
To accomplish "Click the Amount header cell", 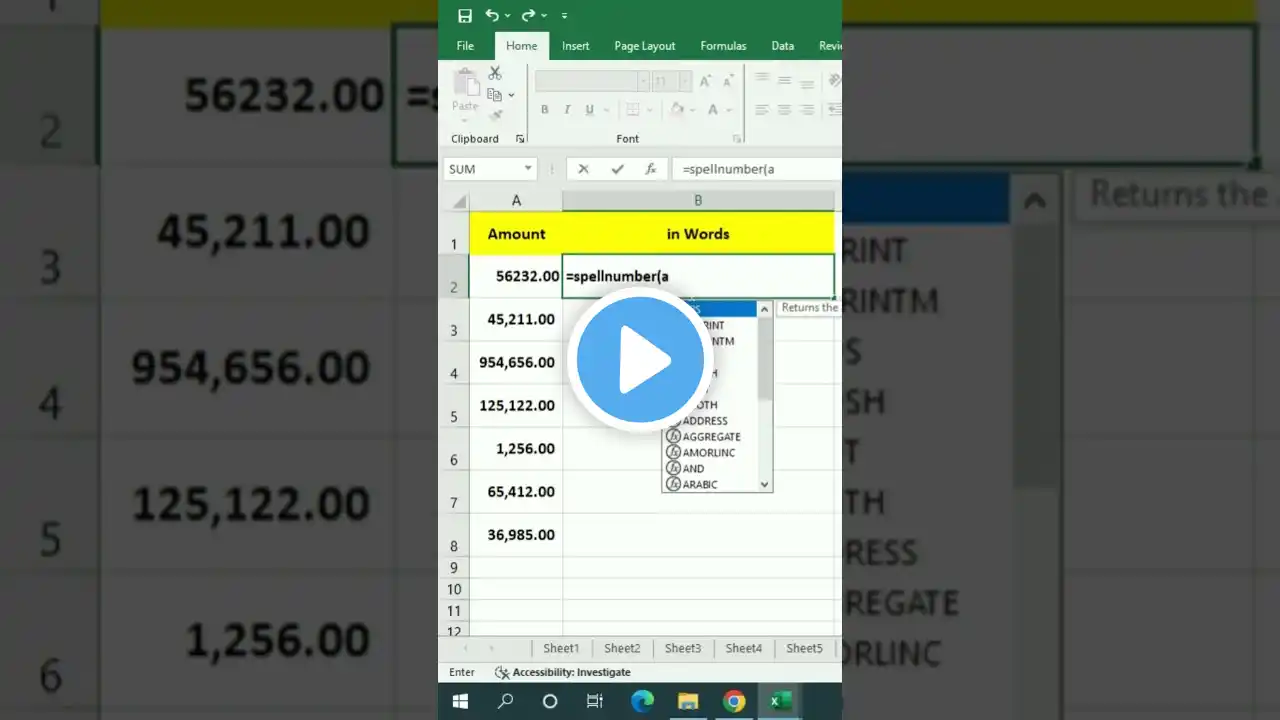I will pos(516,234).
